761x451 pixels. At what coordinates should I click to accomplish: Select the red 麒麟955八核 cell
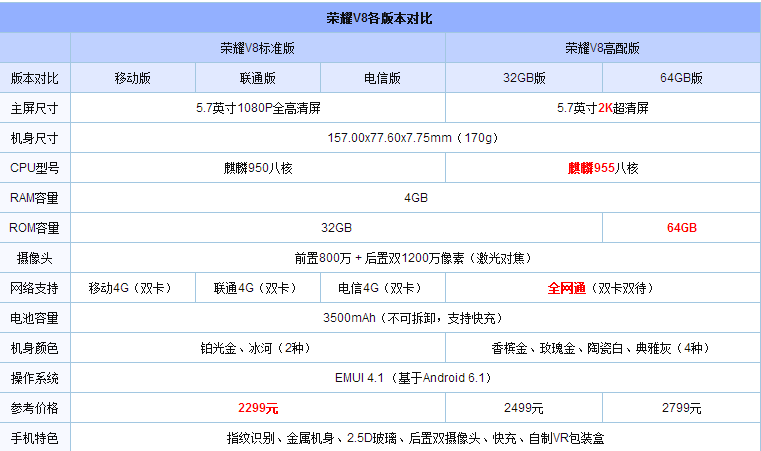click(x=602, y=168)
